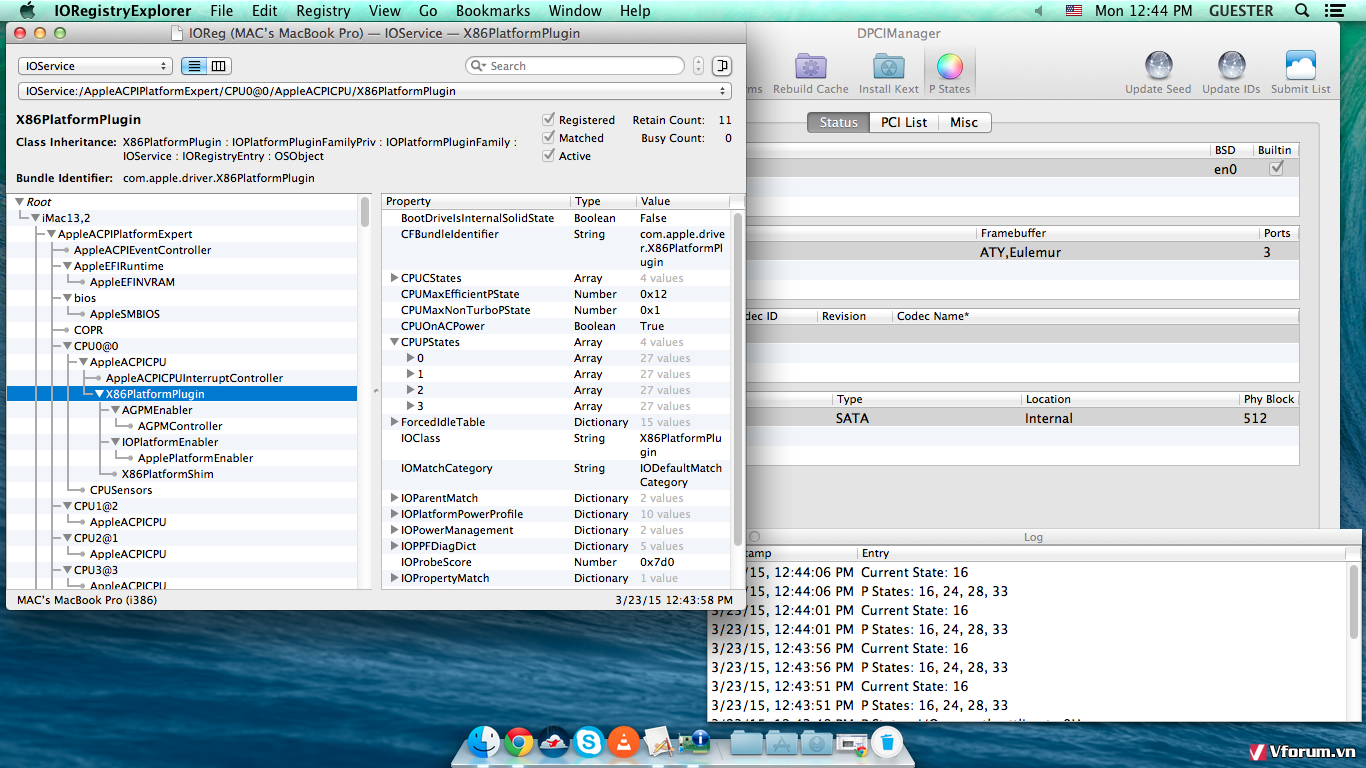Click Install Kext in DPCIManager toolbar
This screenshot has width=1366, height=768.
pos(888,73)
